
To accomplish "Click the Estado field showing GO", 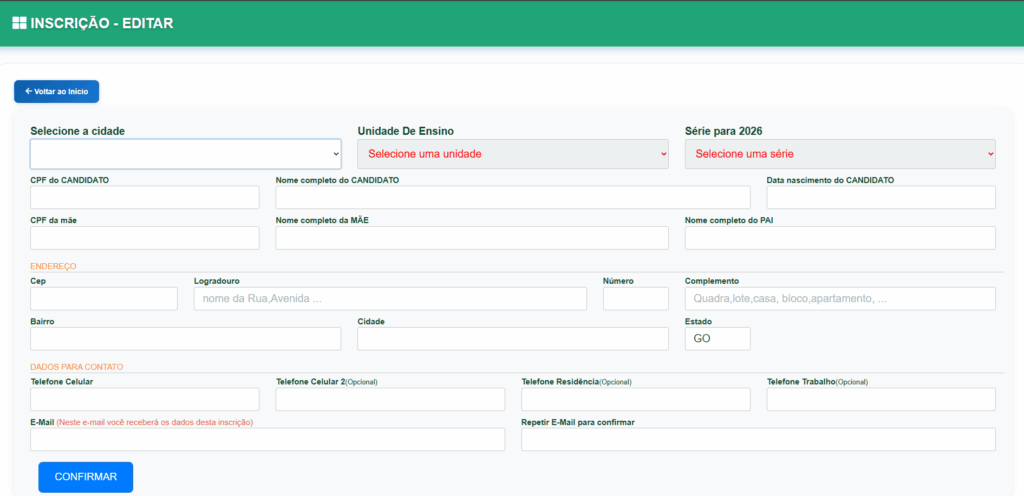I will point(717,339).
